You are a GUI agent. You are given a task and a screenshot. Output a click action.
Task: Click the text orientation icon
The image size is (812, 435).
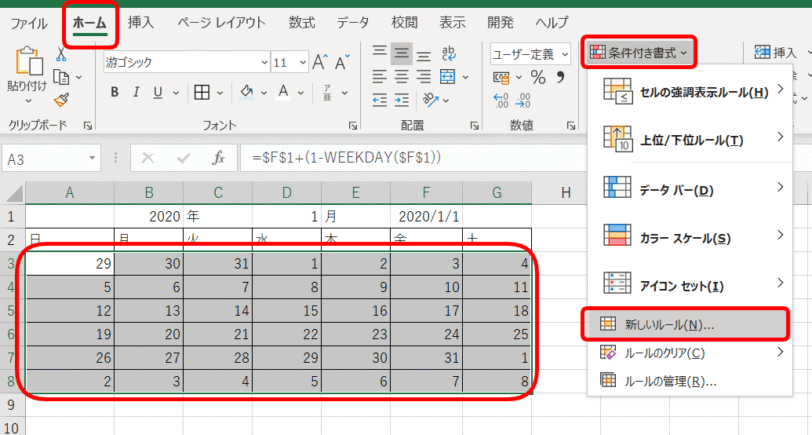click(431, 99)
